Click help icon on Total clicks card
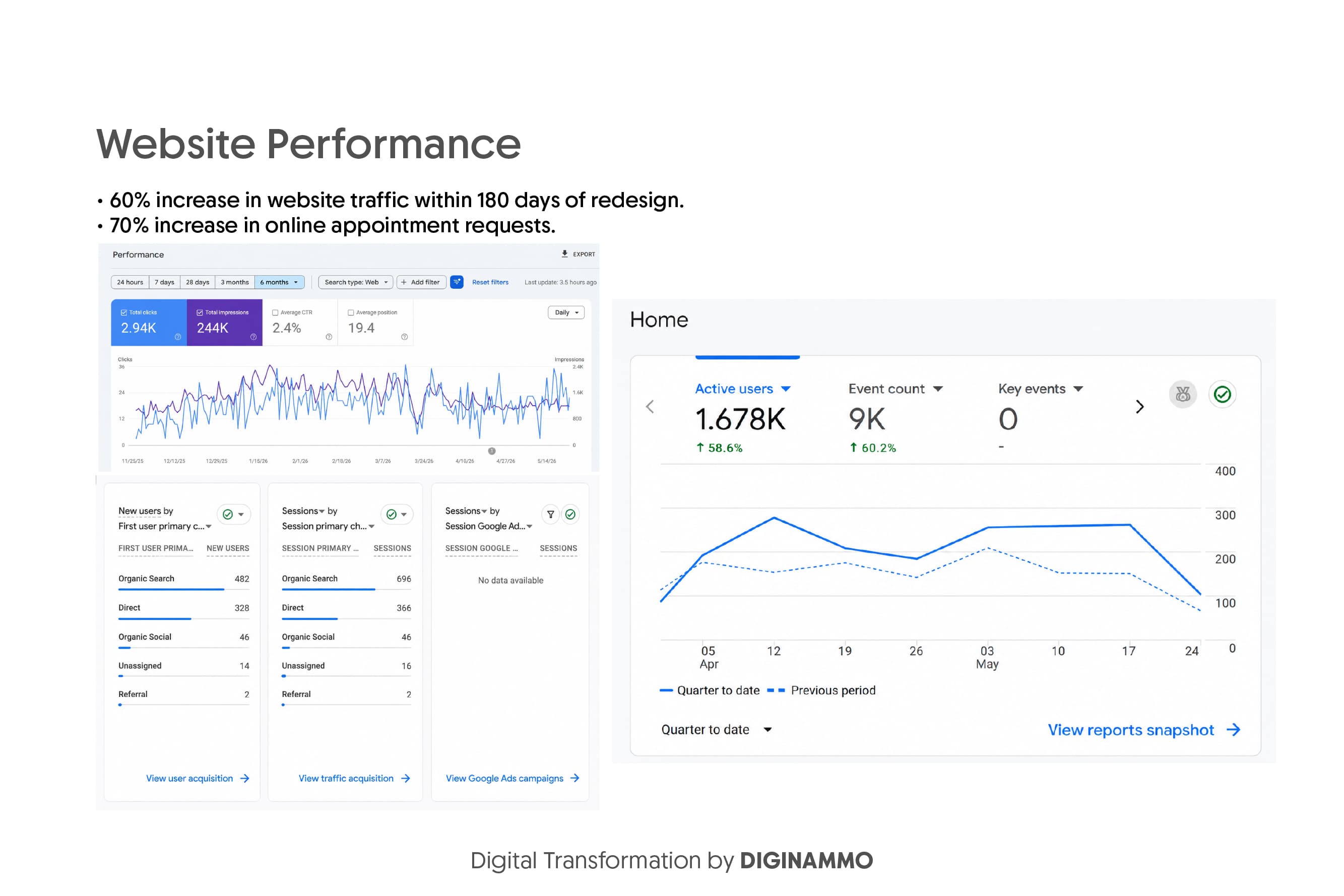 178,337
